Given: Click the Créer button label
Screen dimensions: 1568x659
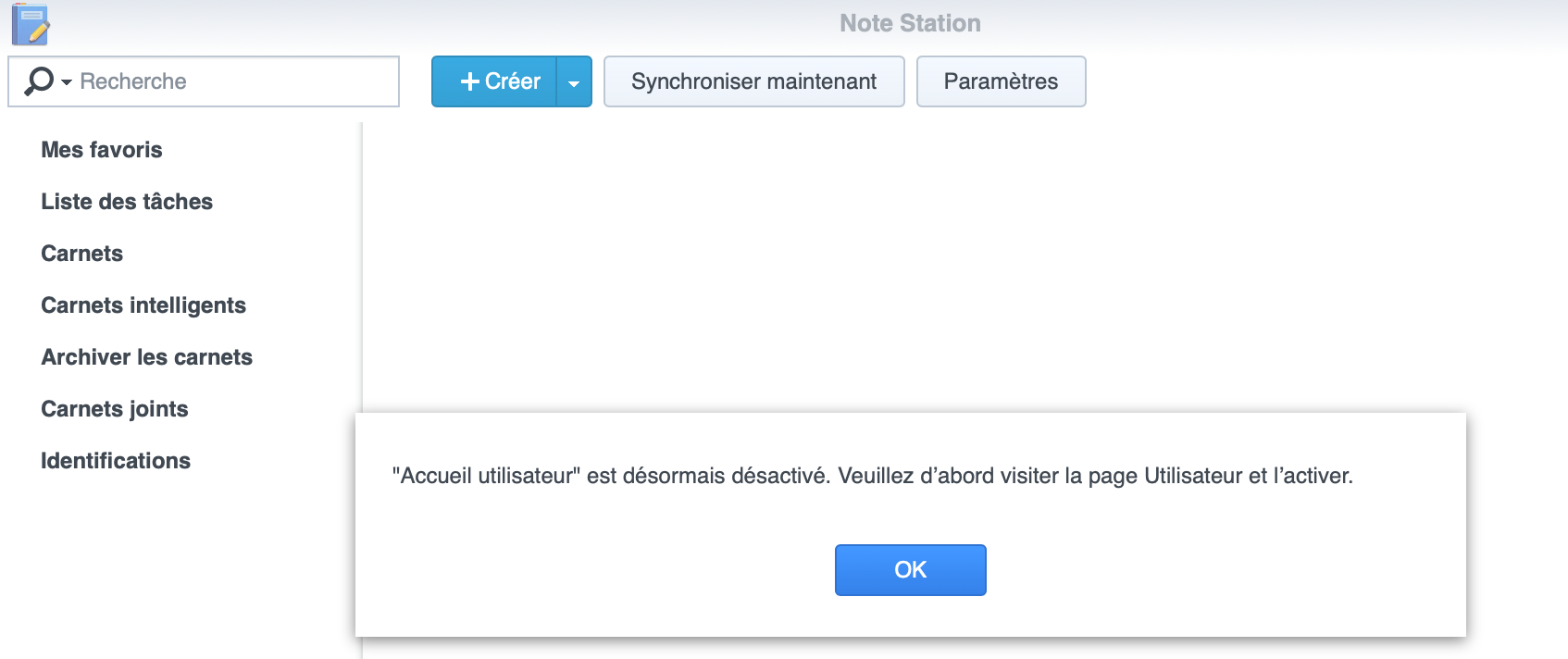Looking at the screenshot, I should (x=513, y=81).
